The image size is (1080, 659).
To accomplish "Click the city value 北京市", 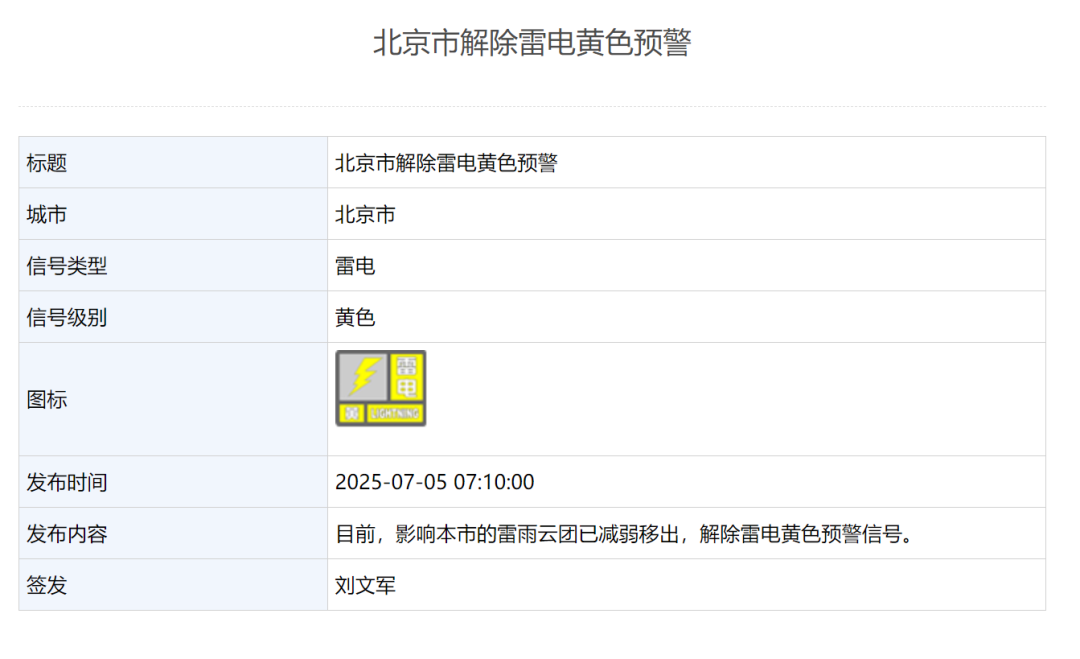I will [x=365, y=215].
